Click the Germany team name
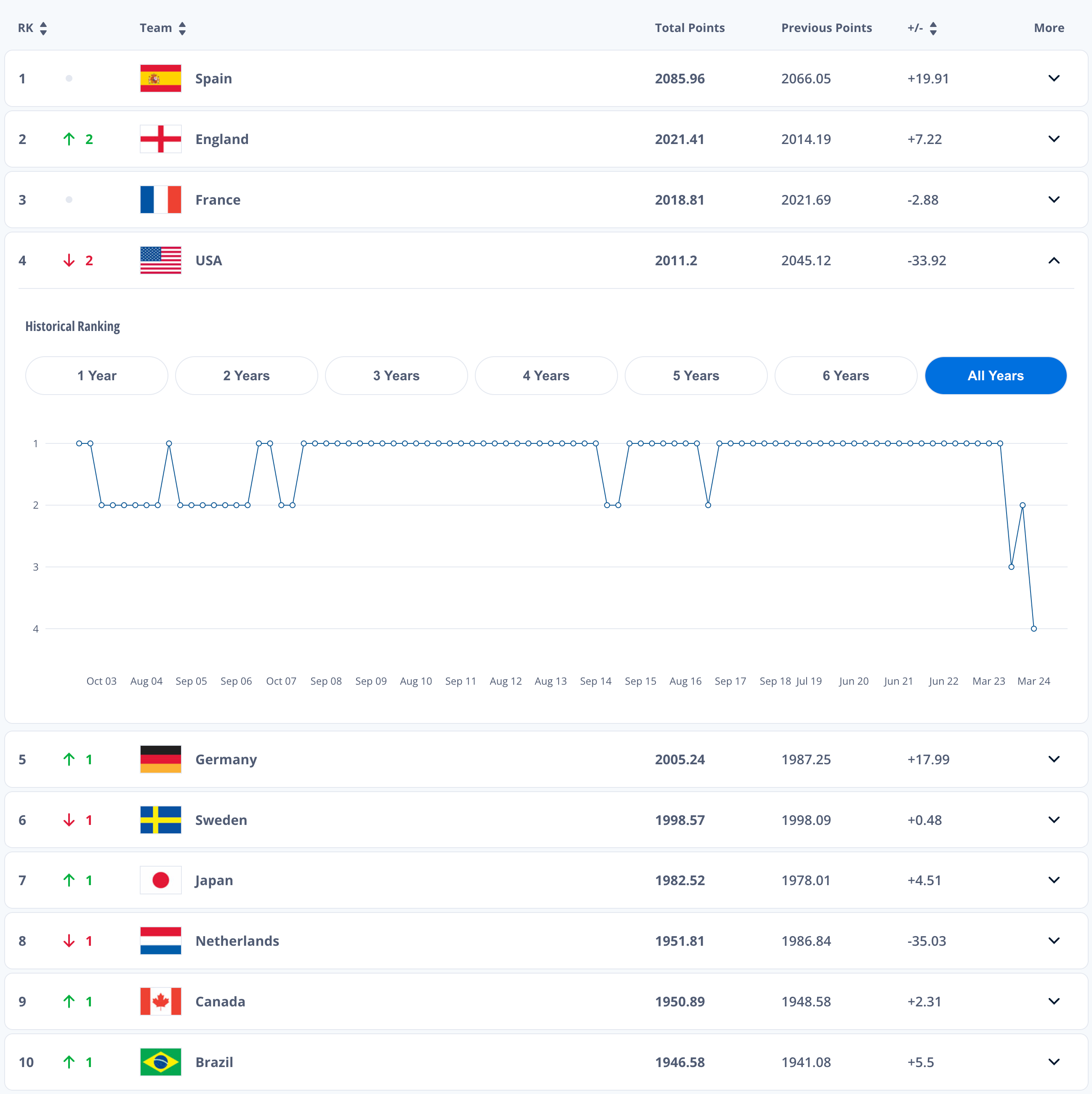Screen dimensions: 1092x1094 [226, 760]
